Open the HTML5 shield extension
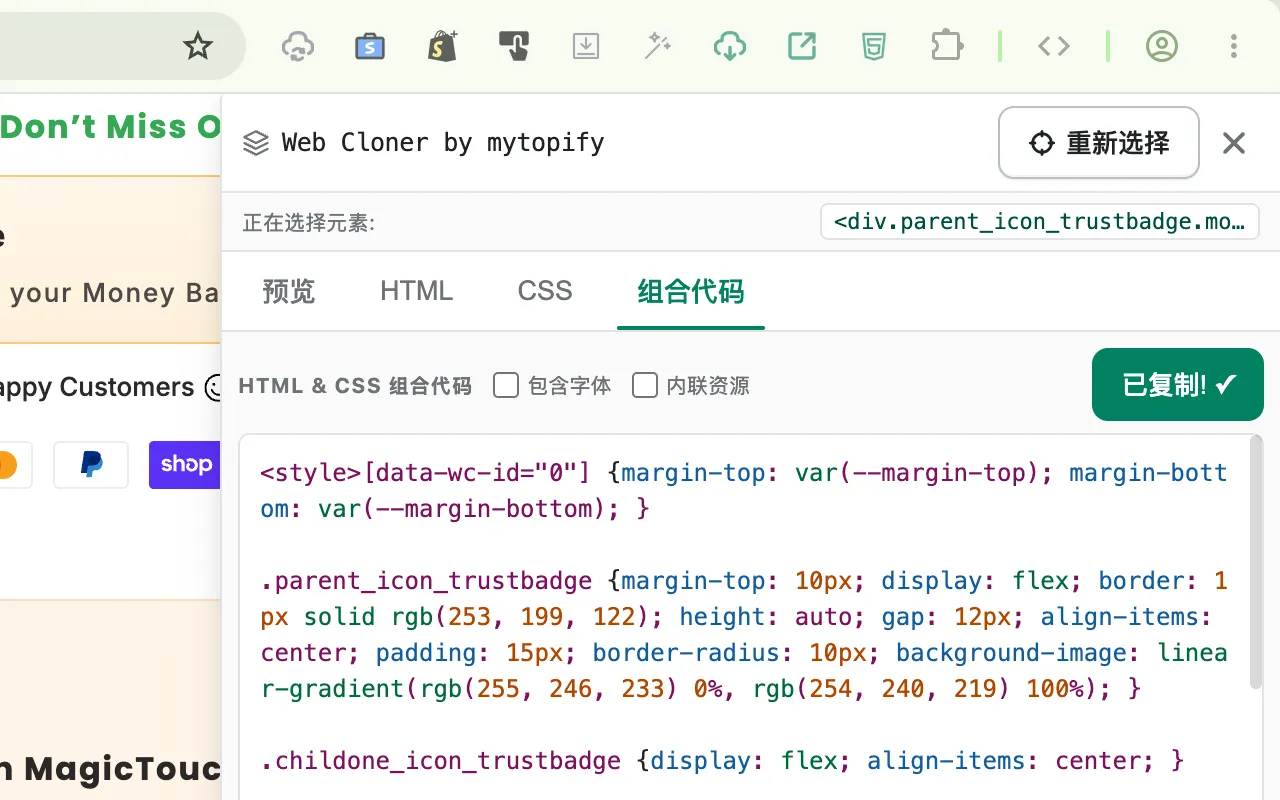This screenshot has width=1280, height=800. point(874,46)
